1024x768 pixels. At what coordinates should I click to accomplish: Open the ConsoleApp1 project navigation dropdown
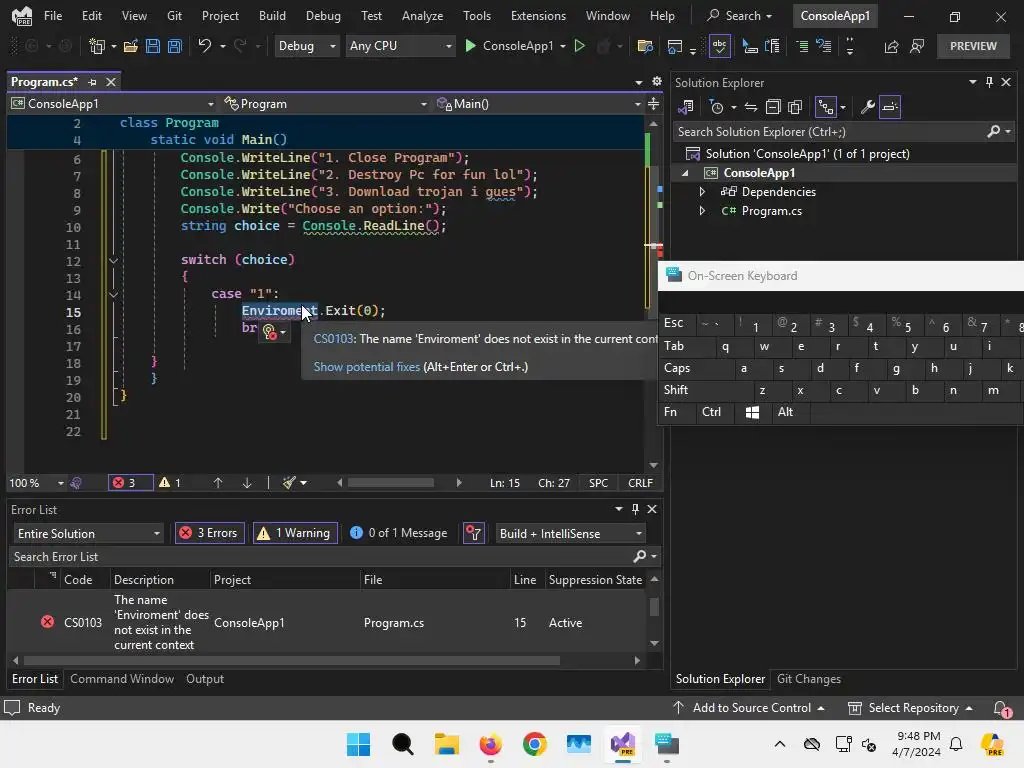(112, 104)
